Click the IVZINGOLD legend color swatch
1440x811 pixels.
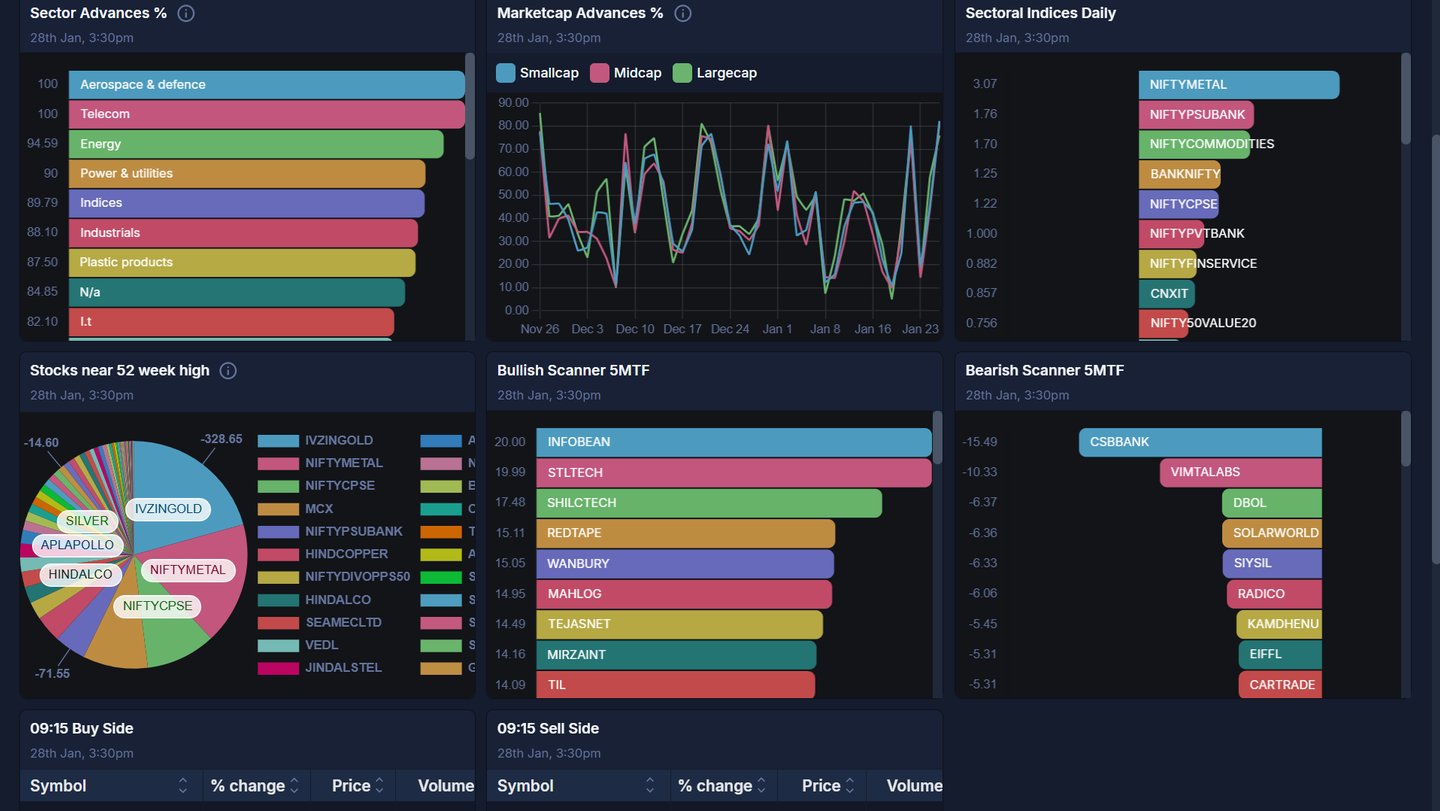pyautogui.click(x=278, y=441)
